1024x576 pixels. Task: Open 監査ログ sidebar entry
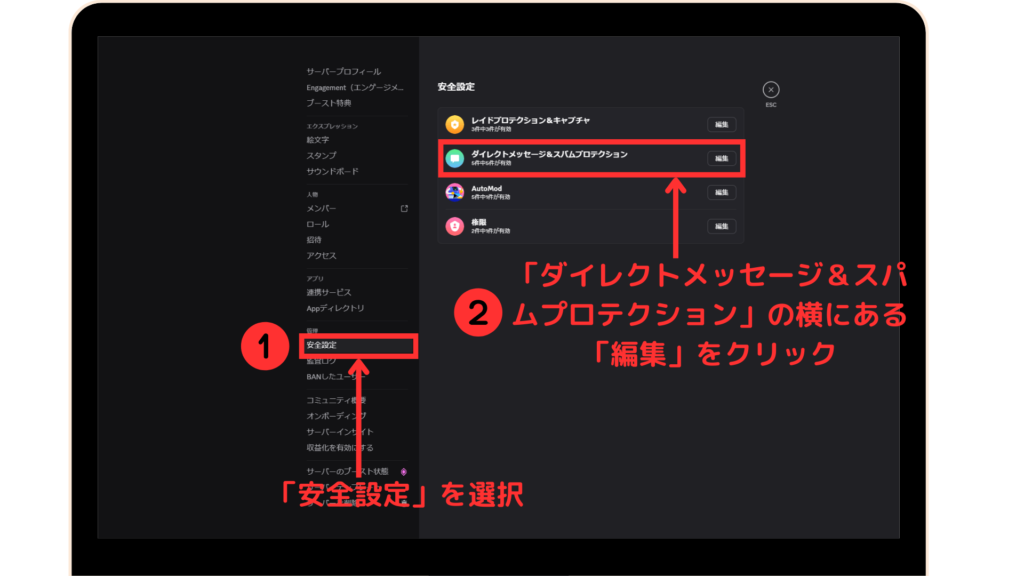click(321, 360)
